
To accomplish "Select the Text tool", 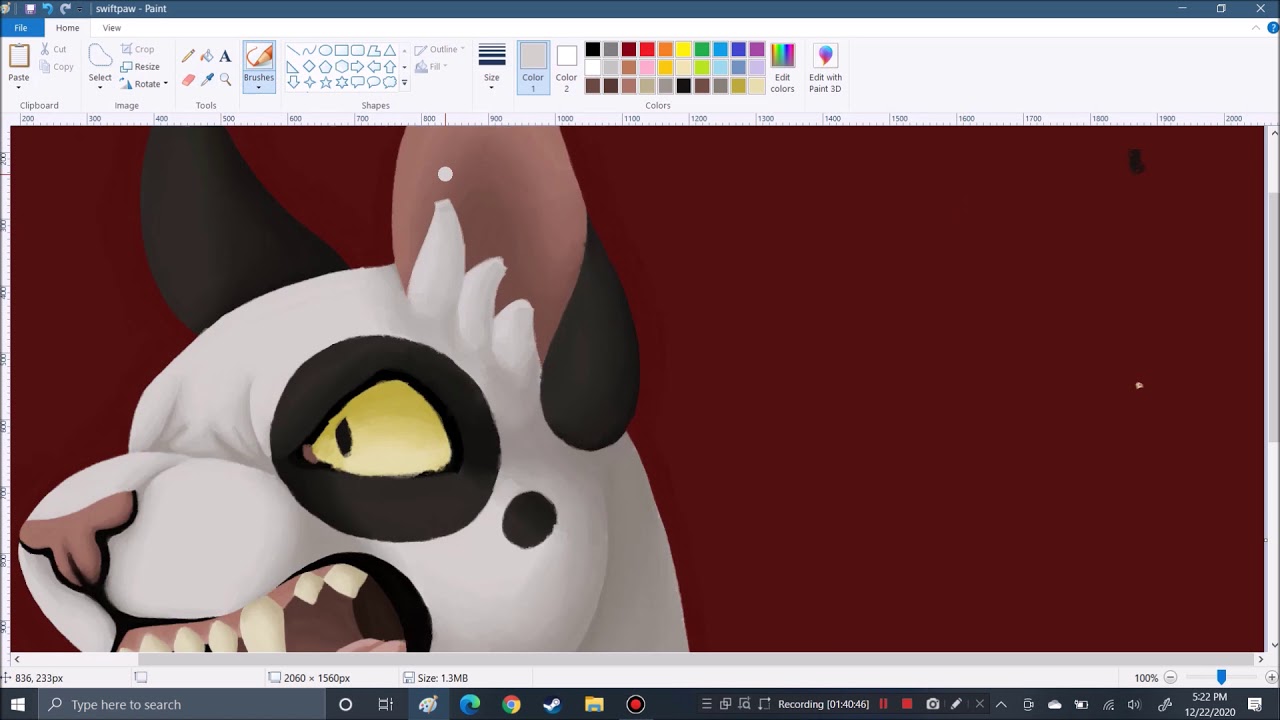I will pyautogui.click(x=225, y=57).
